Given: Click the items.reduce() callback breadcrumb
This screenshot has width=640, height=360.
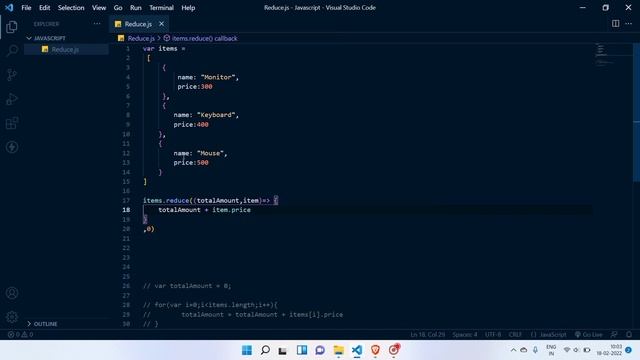Looking at the screenshot, I should tap(204, 38).
